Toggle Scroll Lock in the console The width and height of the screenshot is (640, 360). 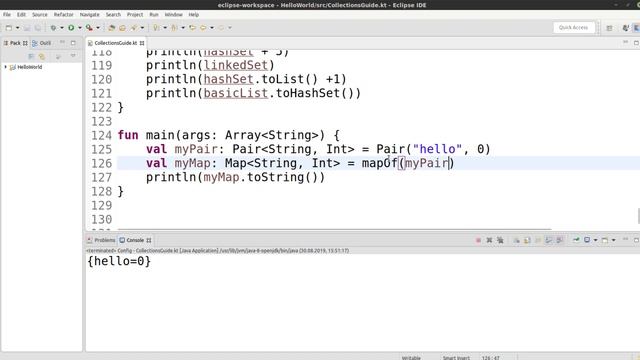pos(527,240)
